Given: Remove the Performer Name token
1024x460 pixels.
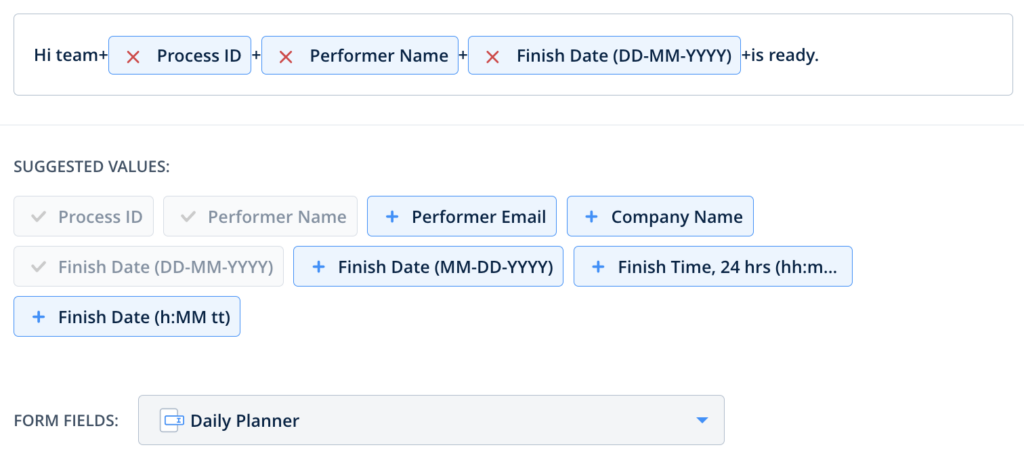Looking at the screenshot, I should (x=285, y=56).
